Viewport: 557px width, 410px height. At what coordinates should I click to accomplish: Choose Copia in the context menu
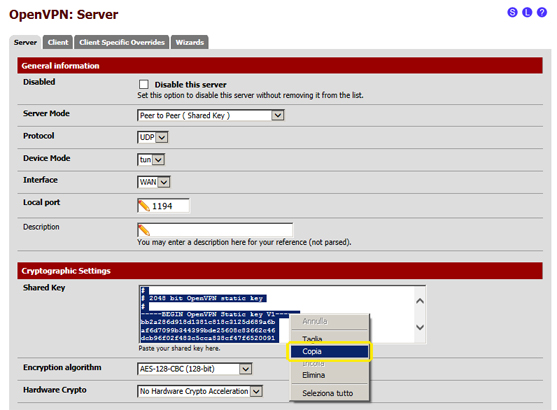330,351
